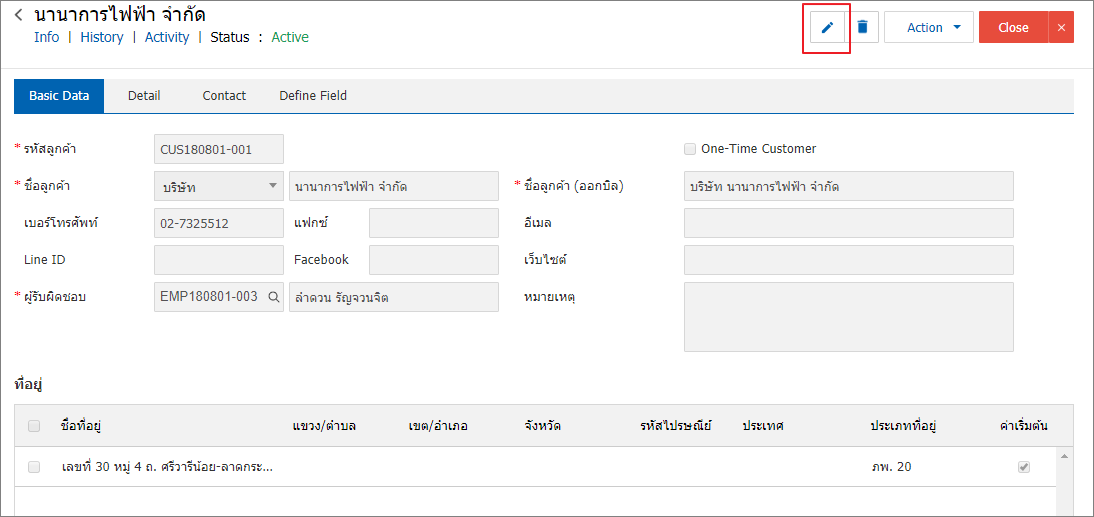Click the trash delete icon

point(862,27)
